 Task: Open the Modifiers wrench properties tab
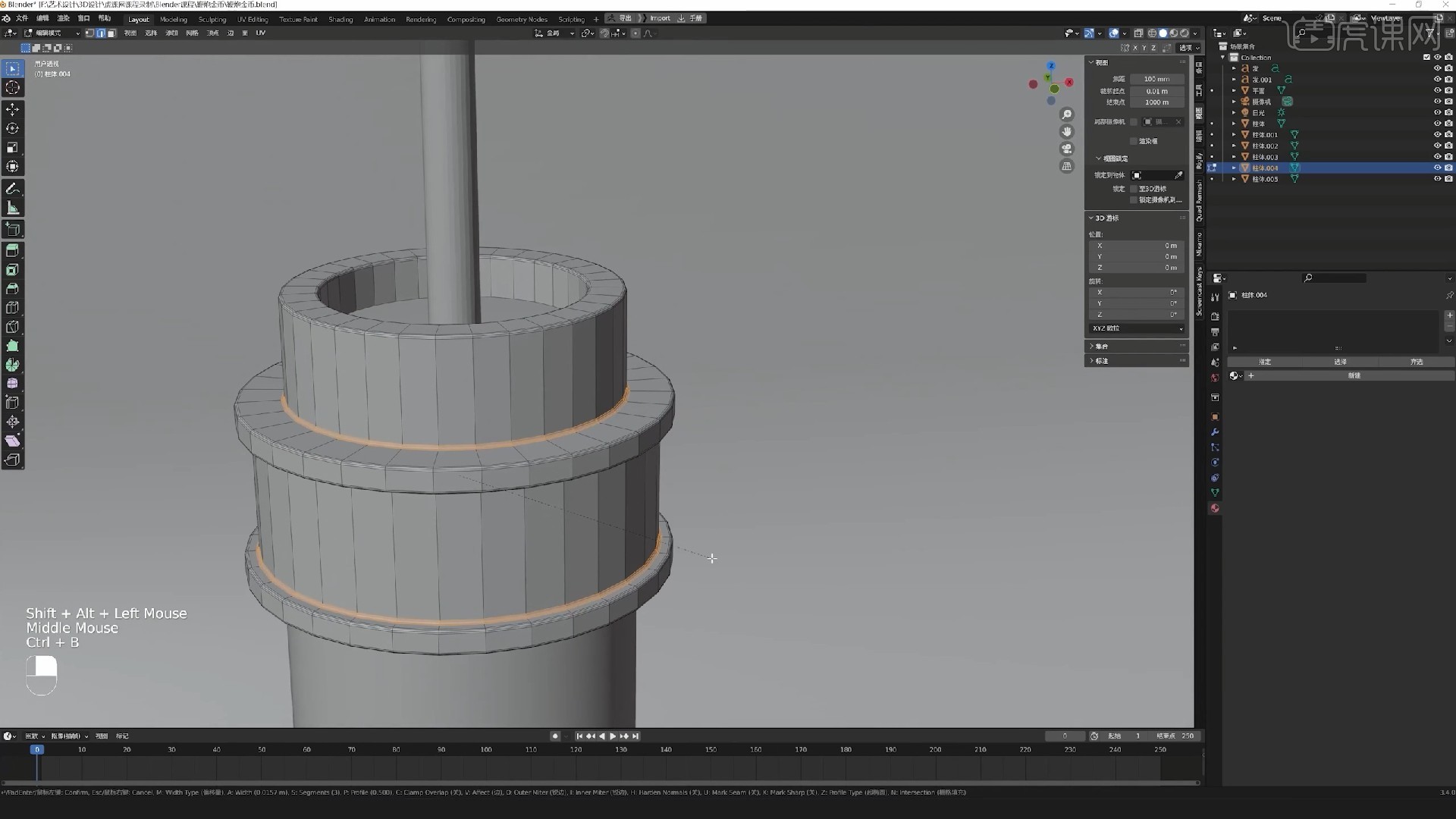(x=1215, y=432)
